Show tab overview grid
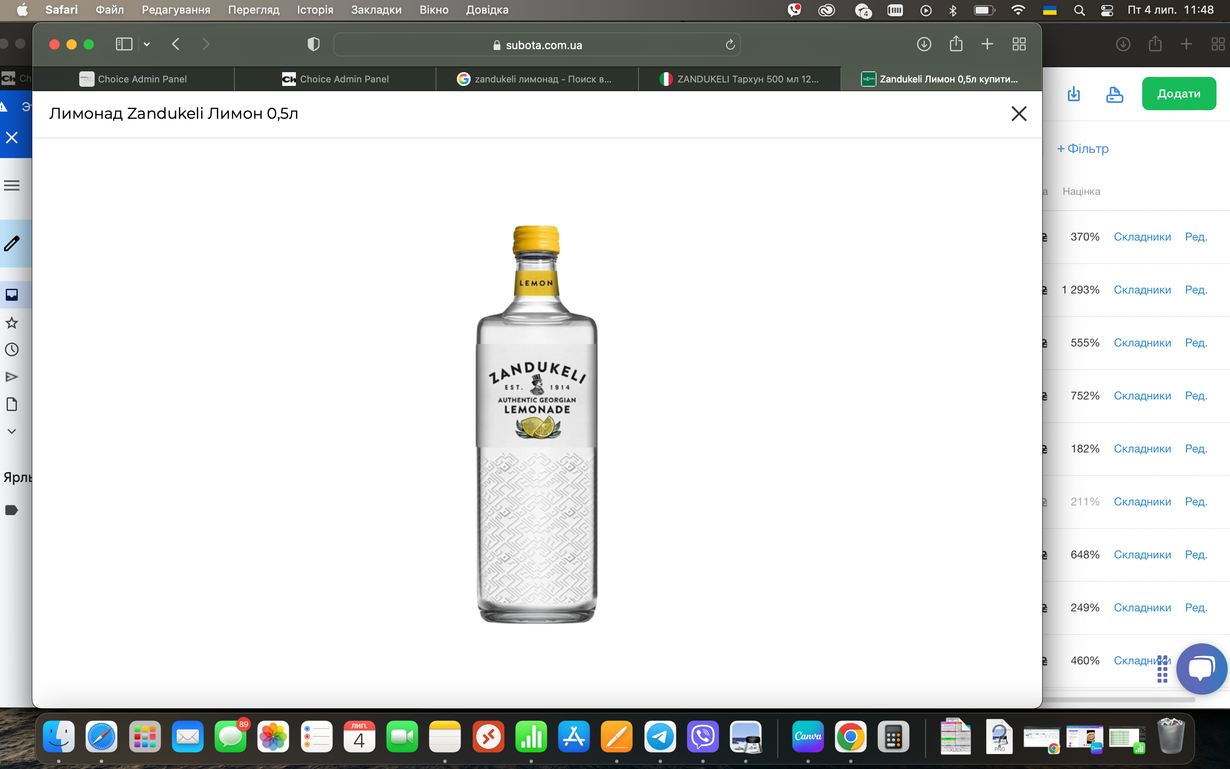 click(x=1019, y=44)
